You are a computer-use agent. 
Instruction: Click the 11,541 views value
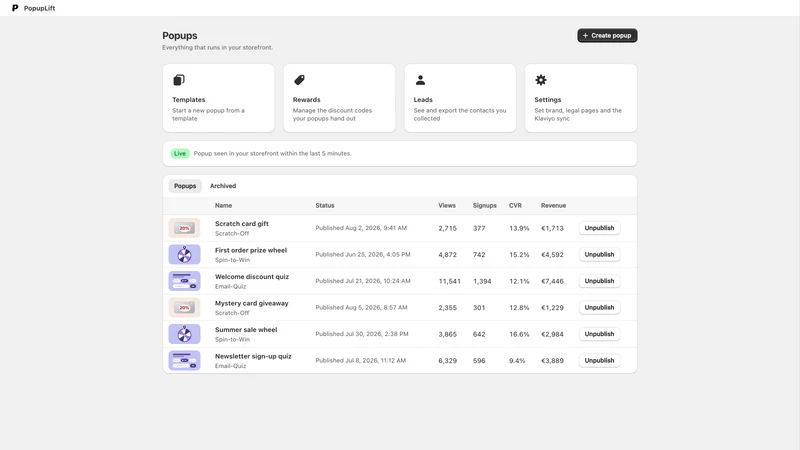[449, 281]
